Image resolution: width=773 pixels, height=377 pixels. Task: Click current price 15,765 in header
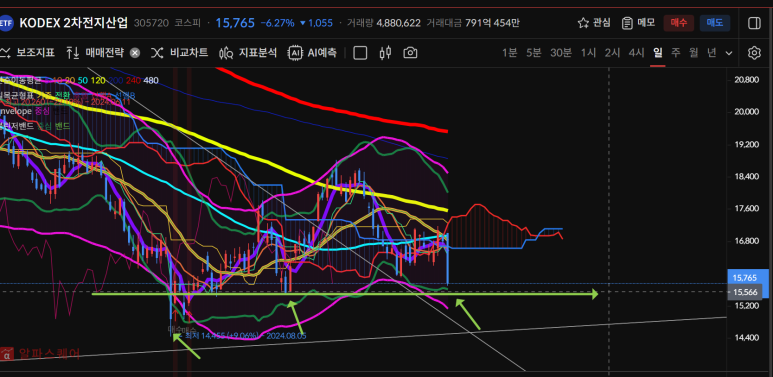235,23
